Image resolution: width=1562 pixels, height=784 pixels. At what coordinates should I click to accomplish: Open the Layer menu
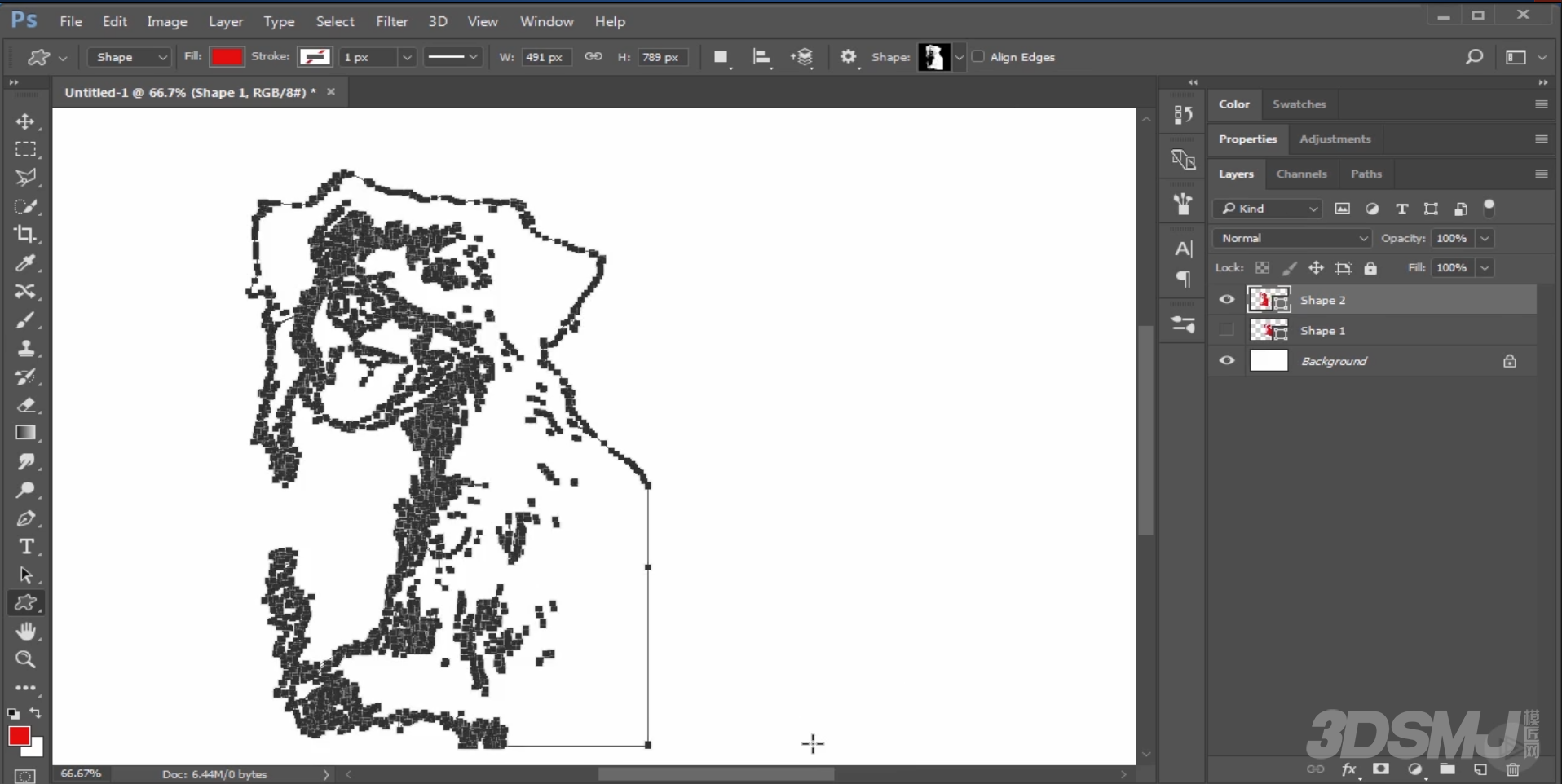(x=226, y=21)
